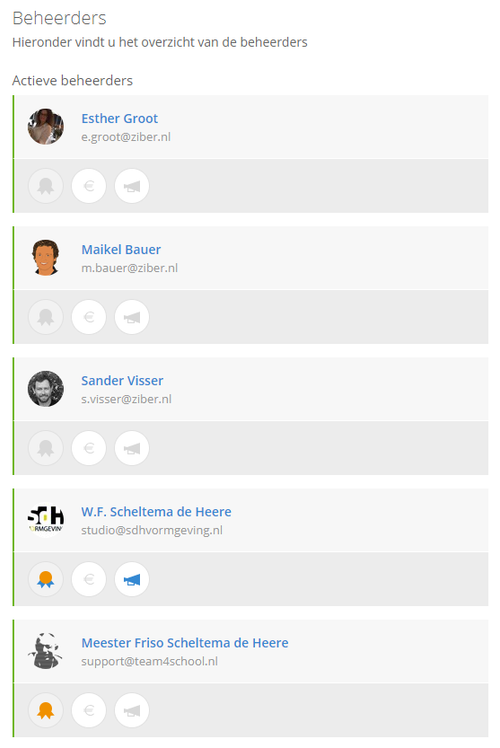
Task: Click Sander Visser's badge icon
Action: click(x=46, y=448)
